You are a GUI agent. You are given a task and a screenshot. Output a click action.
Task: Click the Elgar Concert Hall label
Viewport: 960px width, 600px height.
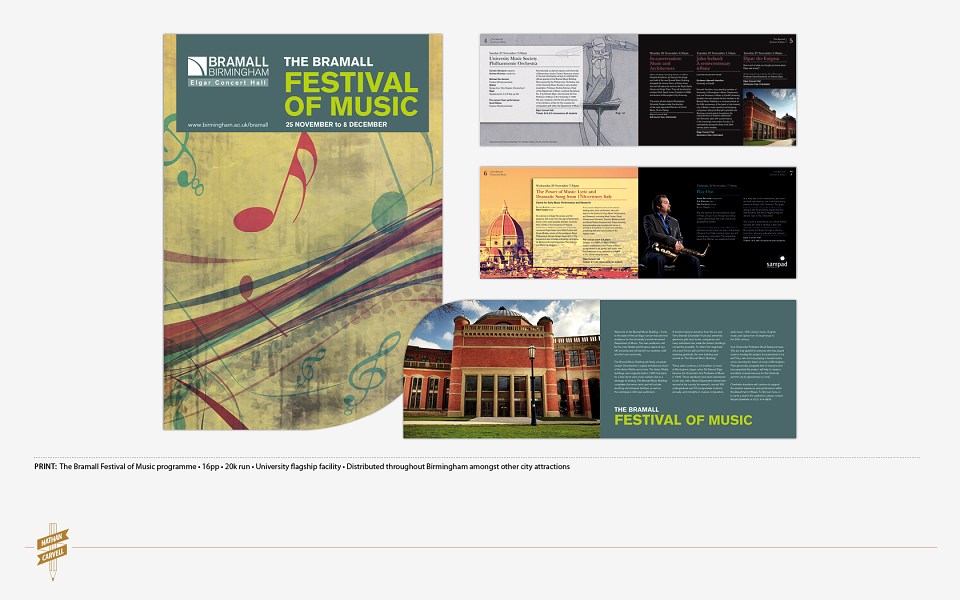coord(228,82)
